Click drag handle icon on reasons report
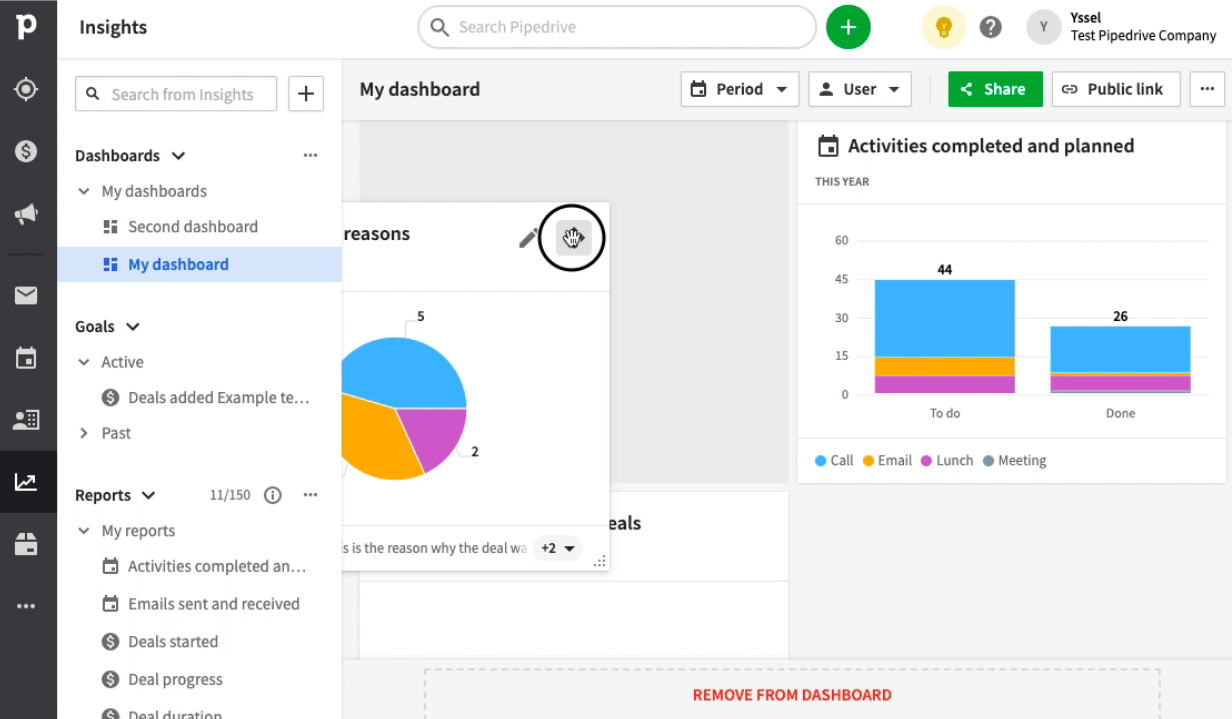The height and width of the screenshot is (719, 1232). click(x=574, y=238)
